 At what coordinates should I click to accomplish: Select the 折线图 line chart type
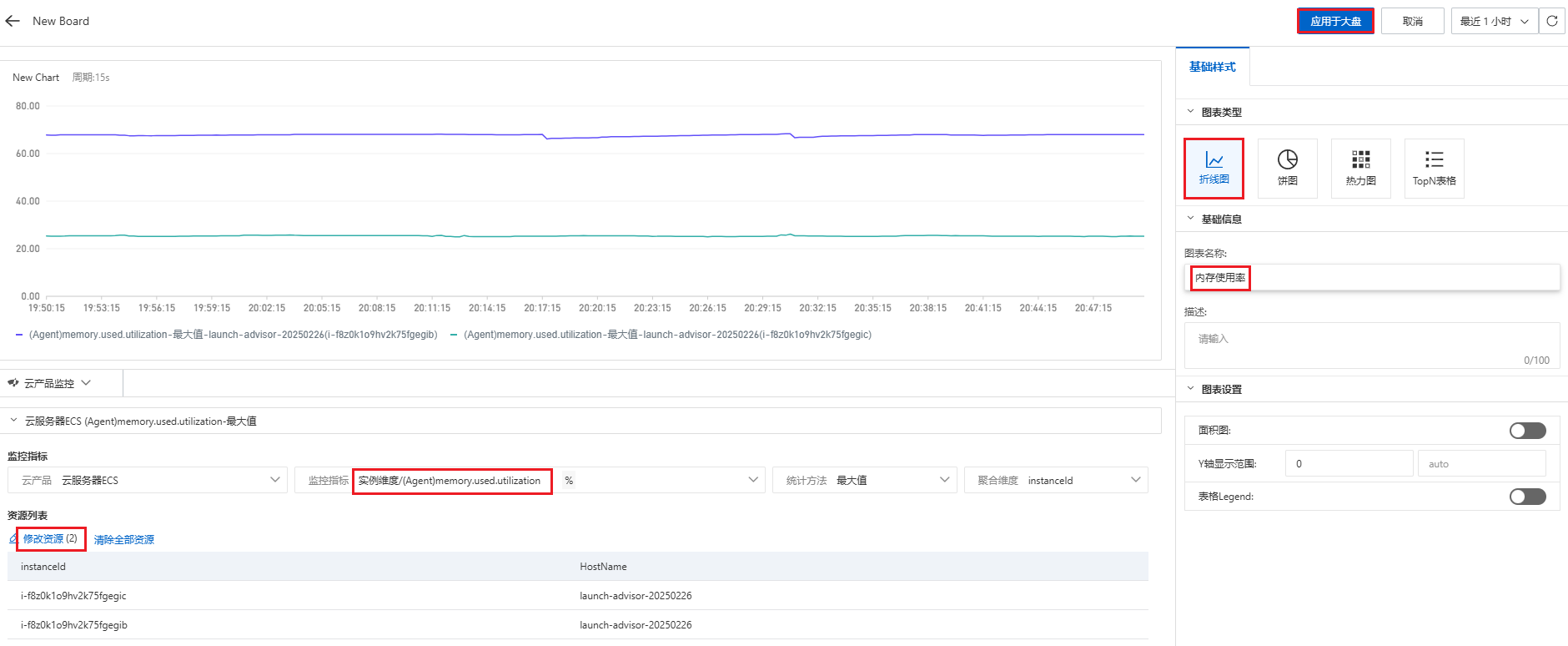point(1214,169)
